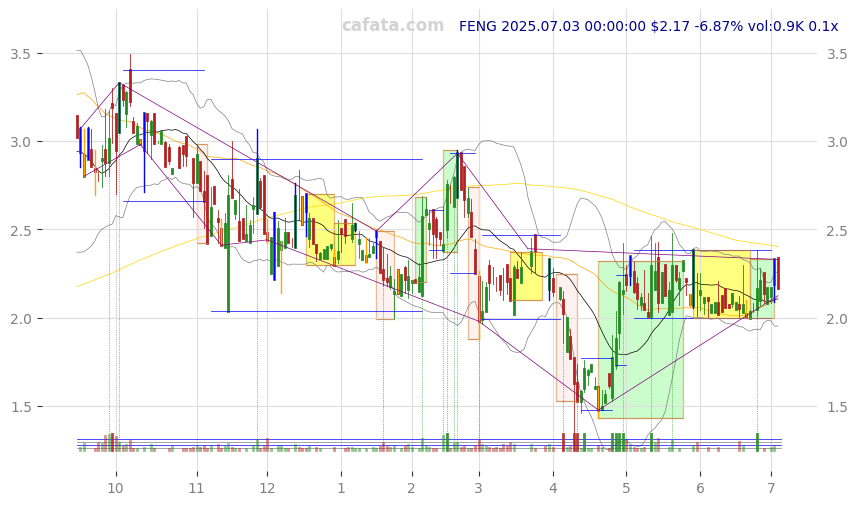
Task: Select month 1 on the time axis
Action: [341, 488]
